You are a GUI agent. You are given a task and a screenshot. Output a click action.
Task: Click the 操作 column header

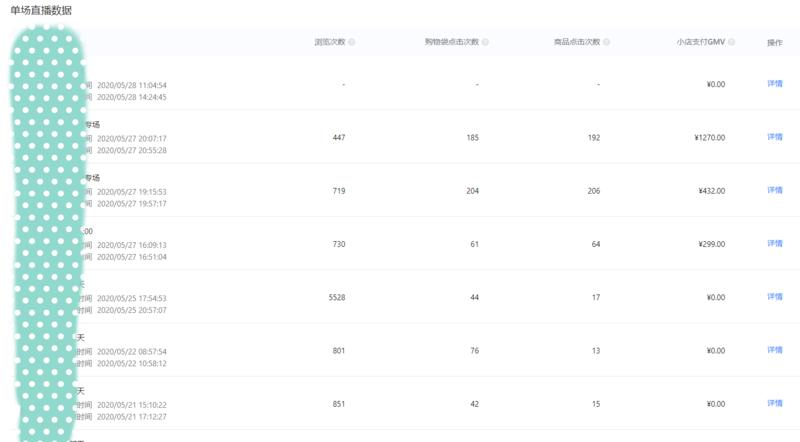(x=774, y=42)
